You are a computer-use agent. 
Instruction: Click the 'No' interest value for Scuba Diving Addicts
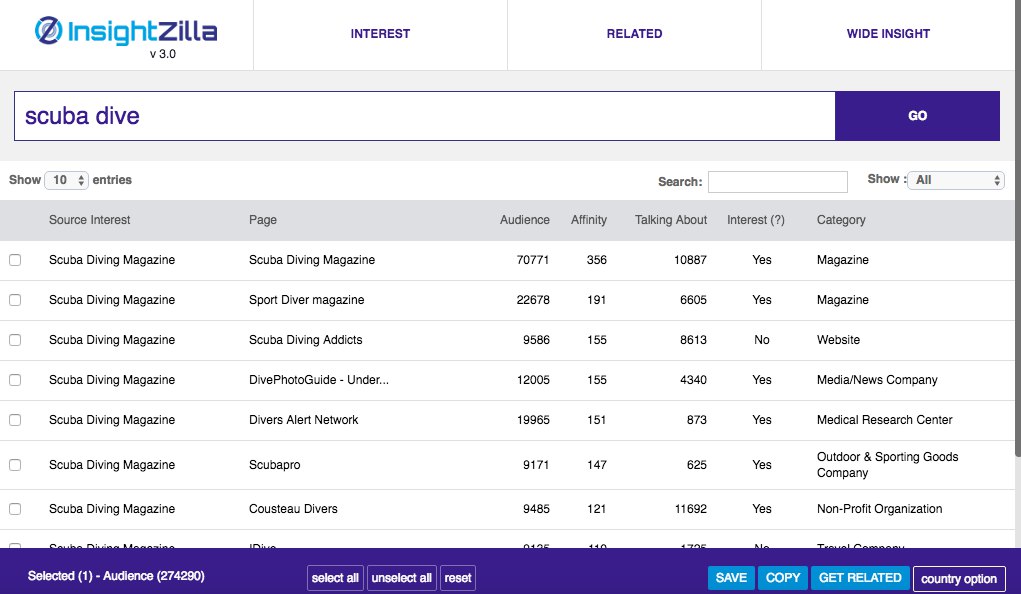point(762,340)
